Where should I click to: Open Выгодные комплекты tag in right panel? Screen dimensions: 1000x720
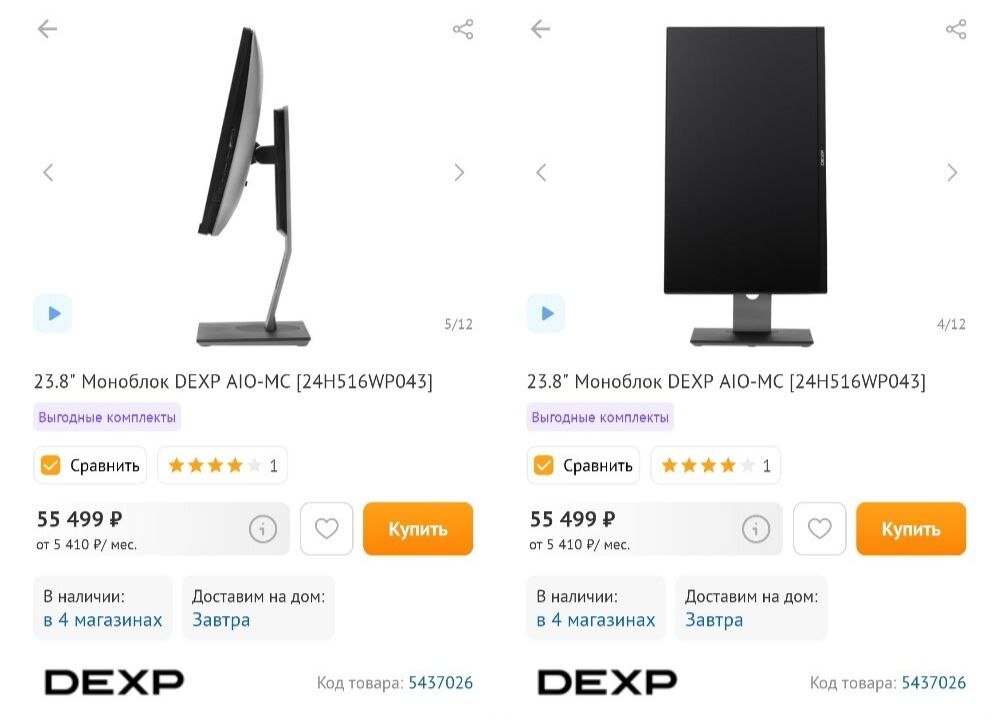600,417
